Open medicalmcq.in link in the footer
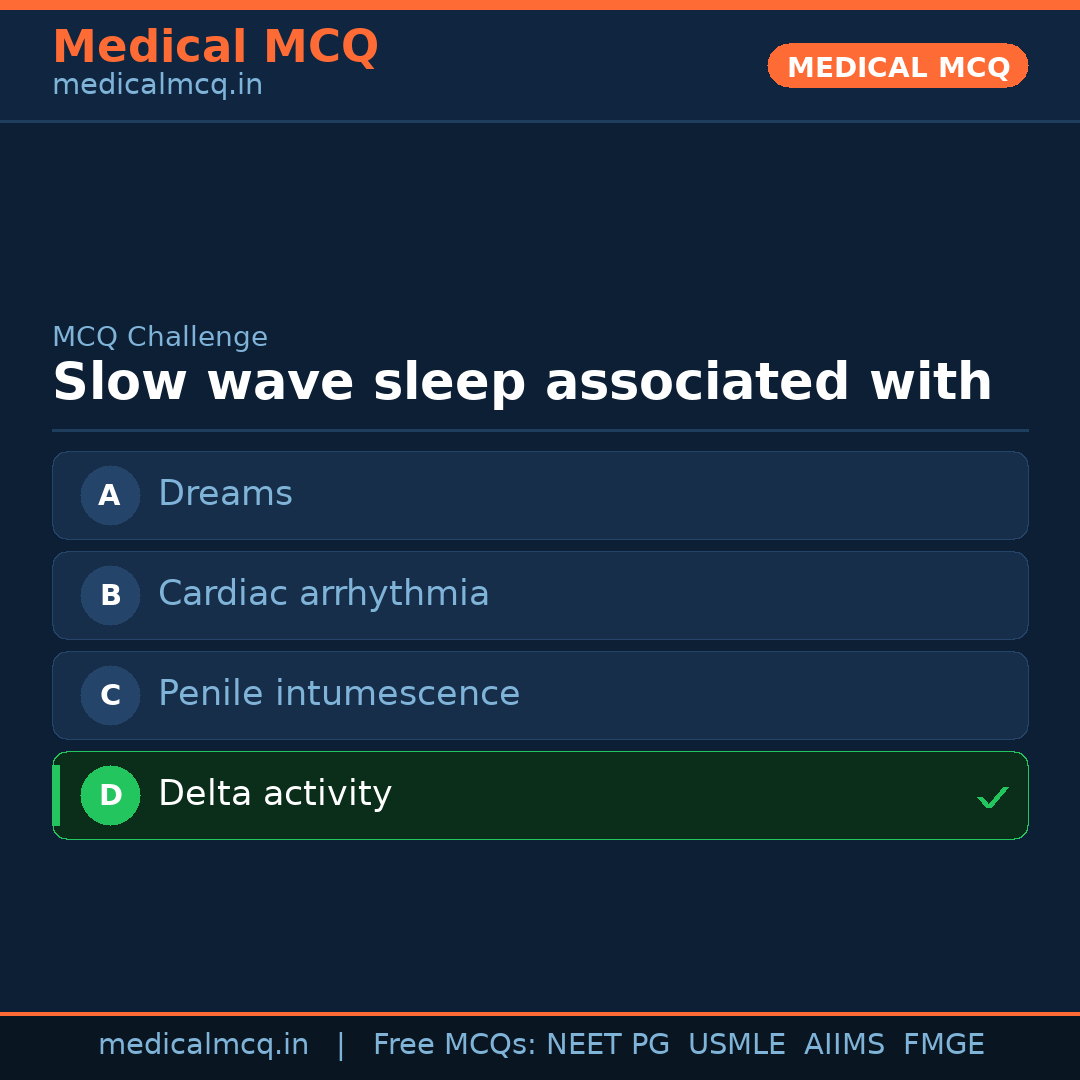 pos(203,1045)
